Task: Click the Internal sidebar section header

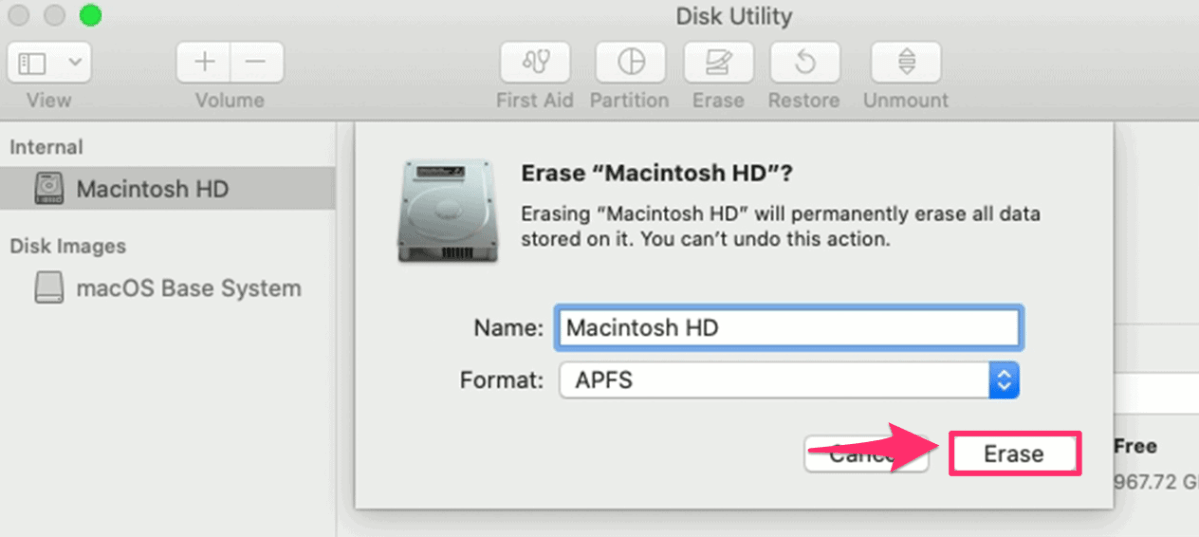Action: pyautogui.click(x=47, y=147)
